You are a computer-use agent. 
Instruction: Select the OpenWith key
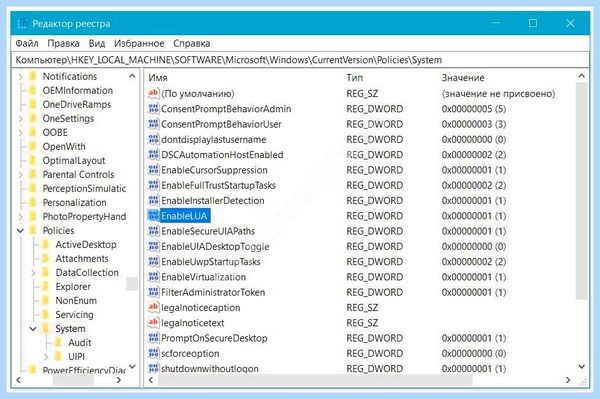pos(64,147)
